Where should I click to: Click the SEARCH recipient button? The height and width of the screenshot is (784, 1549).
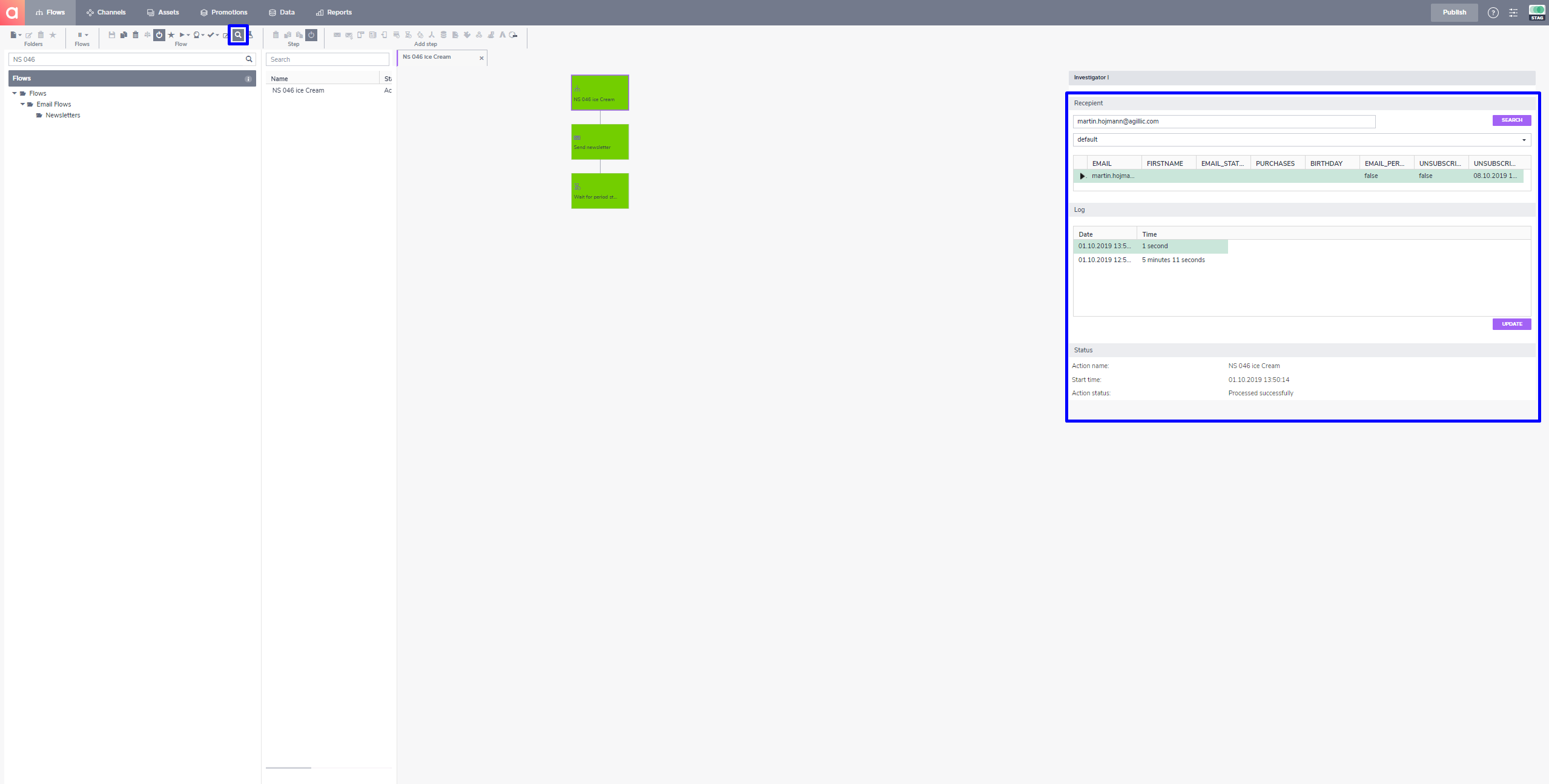coord(1511,120)
